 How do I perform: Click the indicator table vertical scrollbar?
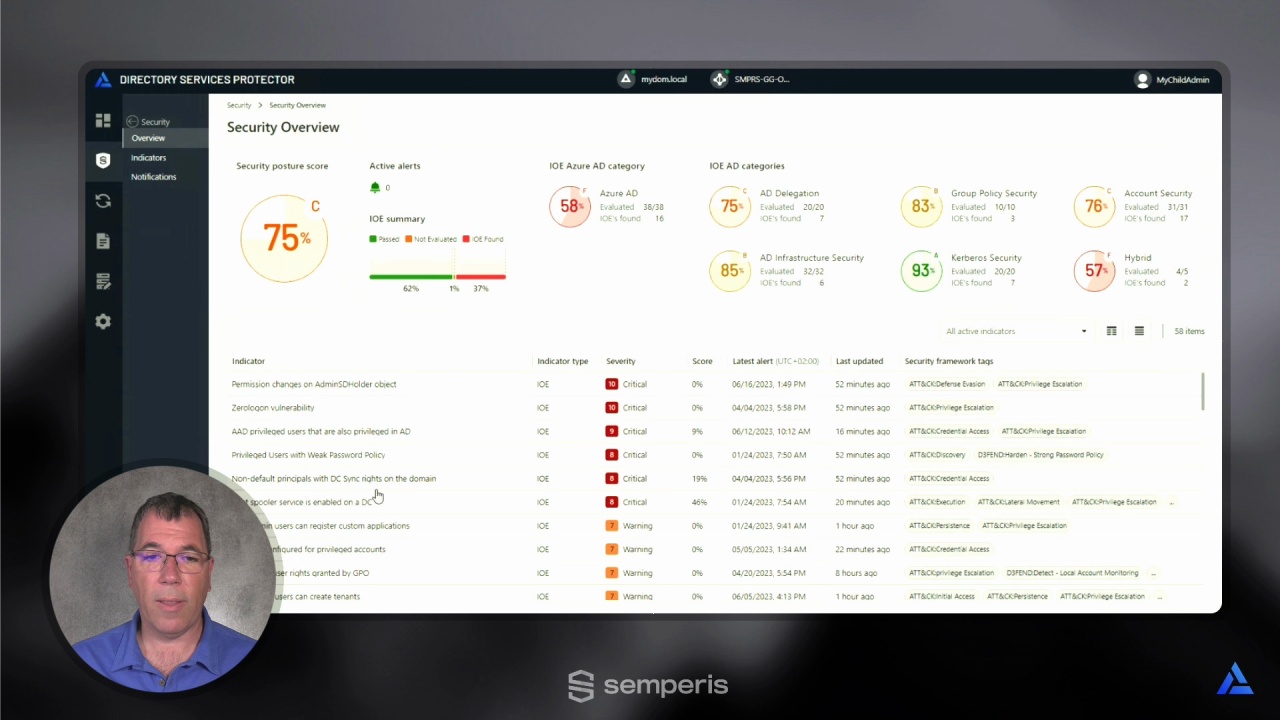click(x=1203, y=391)
